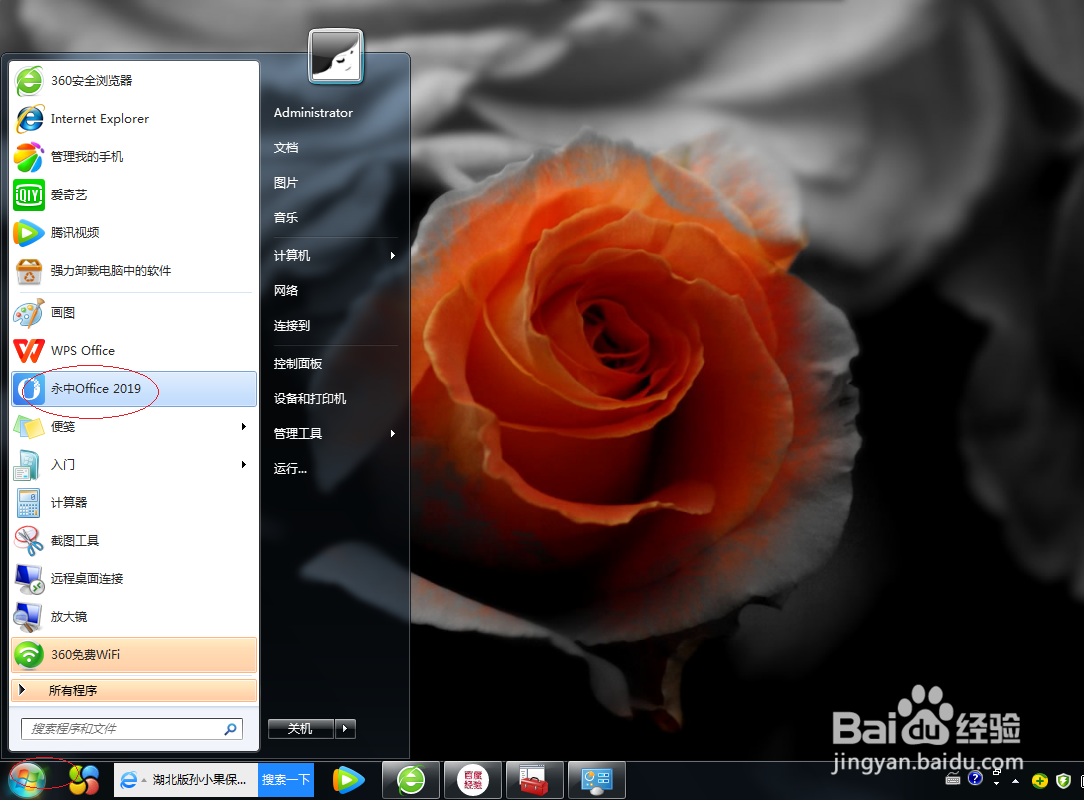The image size is (1084, 800).
Task: Expand 所有程序 all programs list
Action: (x=134, y=690)
